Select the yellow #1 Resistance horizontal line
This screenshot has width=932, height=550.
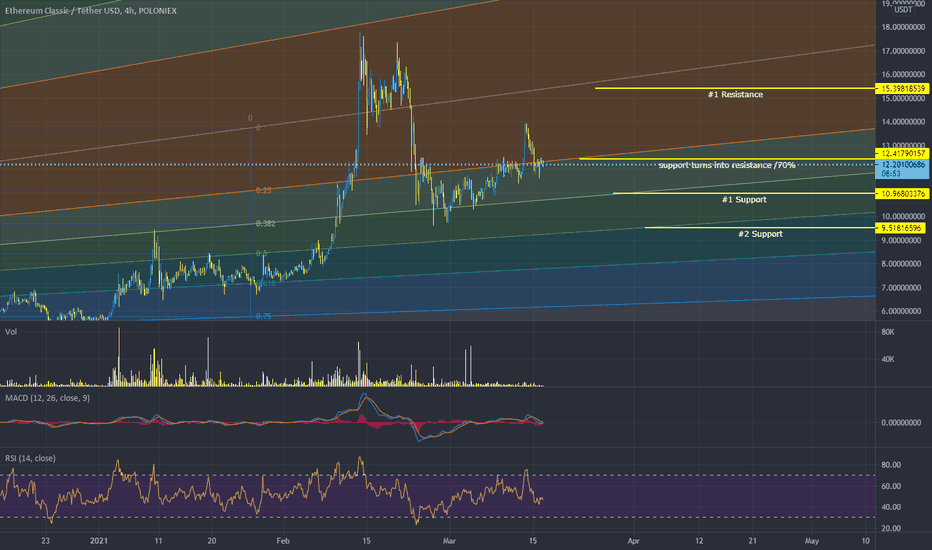(735, 89)
